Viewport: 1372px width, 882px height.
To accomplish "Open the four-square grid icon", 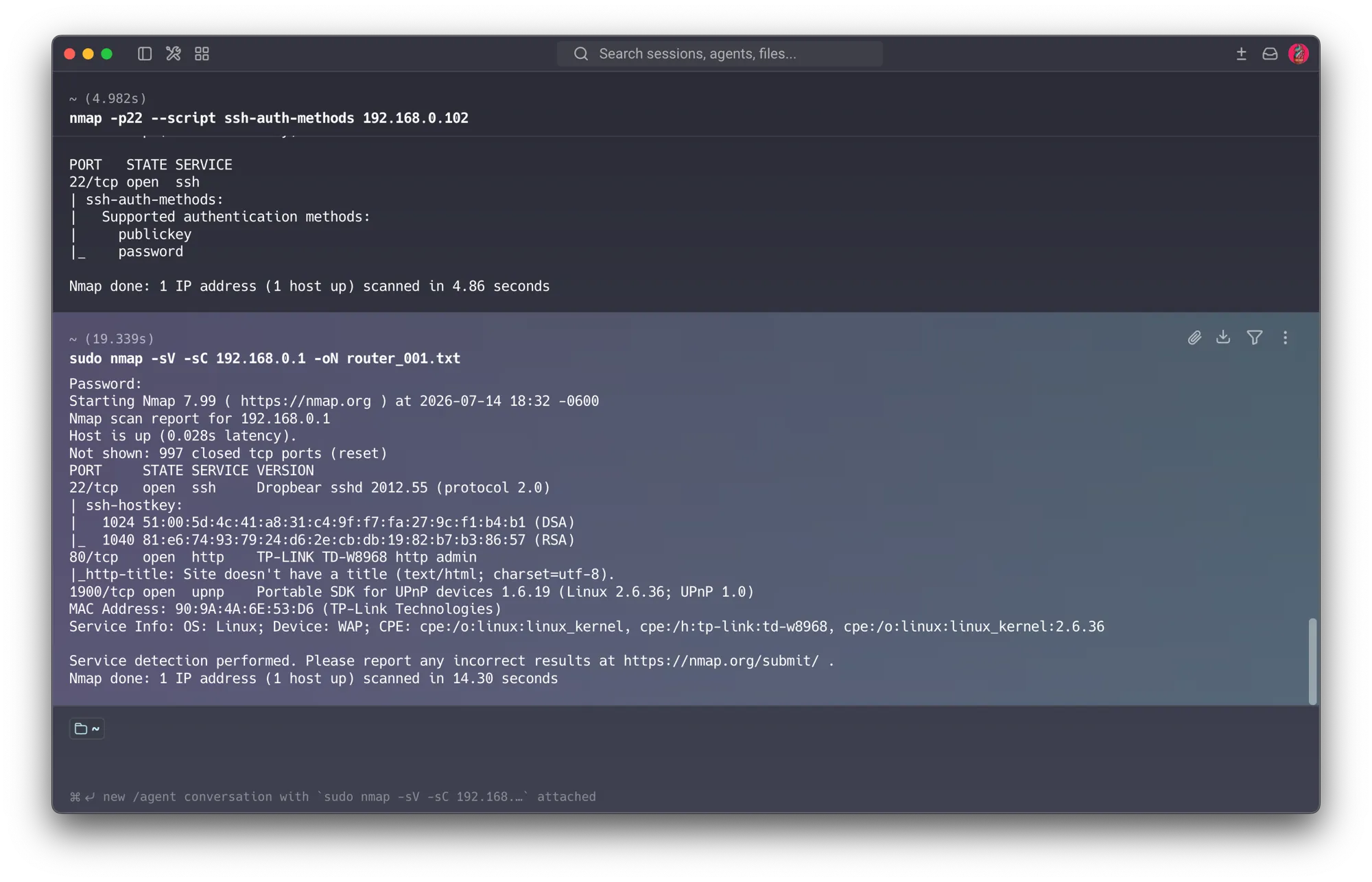I will click(x=202, y=53).
